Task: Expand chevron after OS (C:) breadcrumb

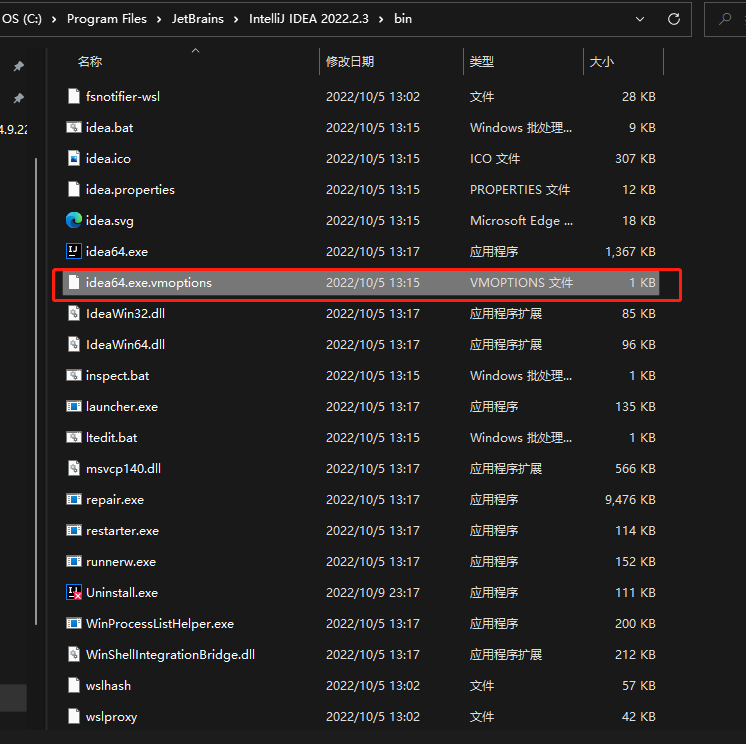Action: click(x=54, y=19)
